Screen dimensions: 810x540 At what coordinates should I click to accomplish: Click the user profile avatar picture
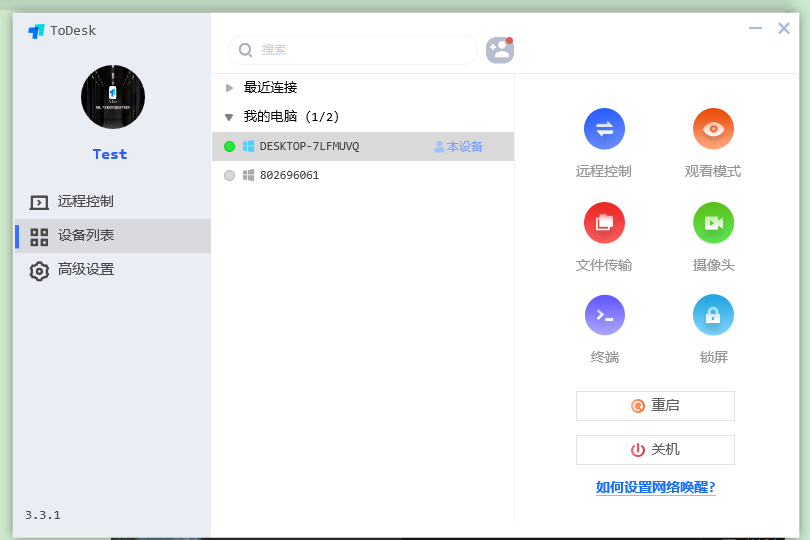point(113,97)
